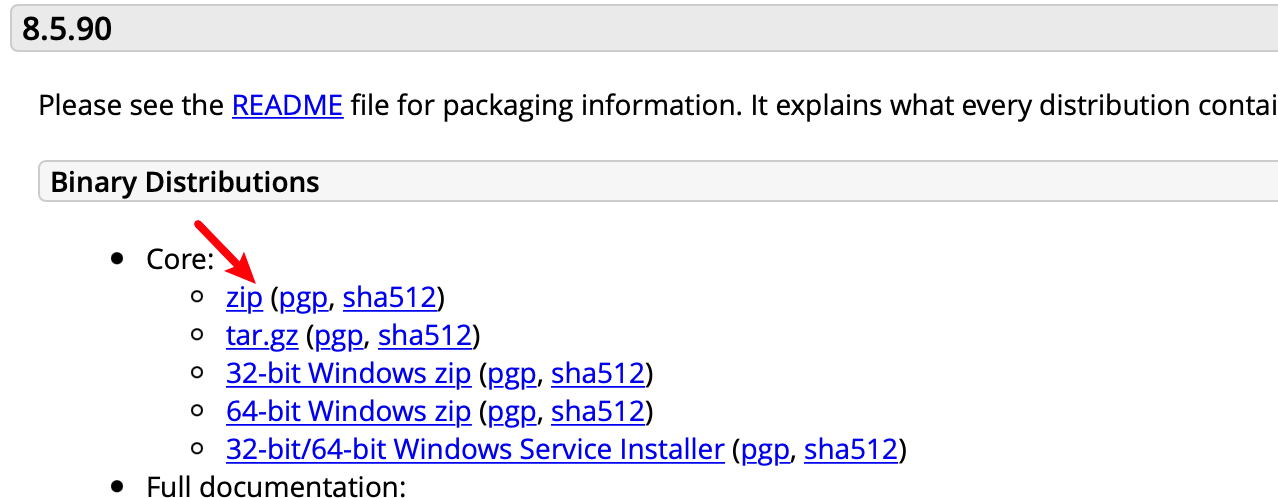Download the 64-bit Windows zip
Image resolution: width=1278 pixels, height=498 pixels.
(x=349, y=412)
